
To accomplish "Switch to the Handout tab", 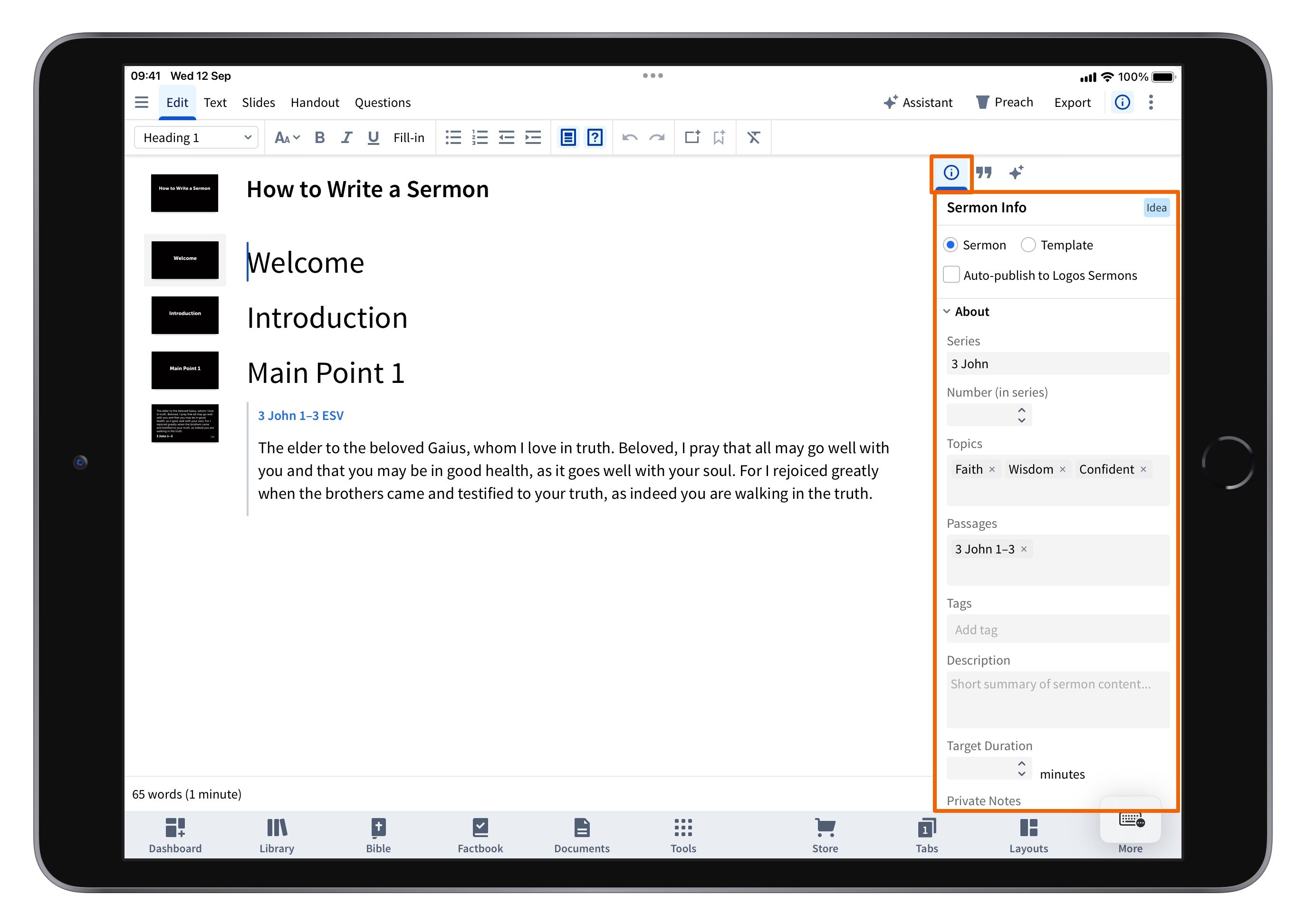I will point(315,103).
